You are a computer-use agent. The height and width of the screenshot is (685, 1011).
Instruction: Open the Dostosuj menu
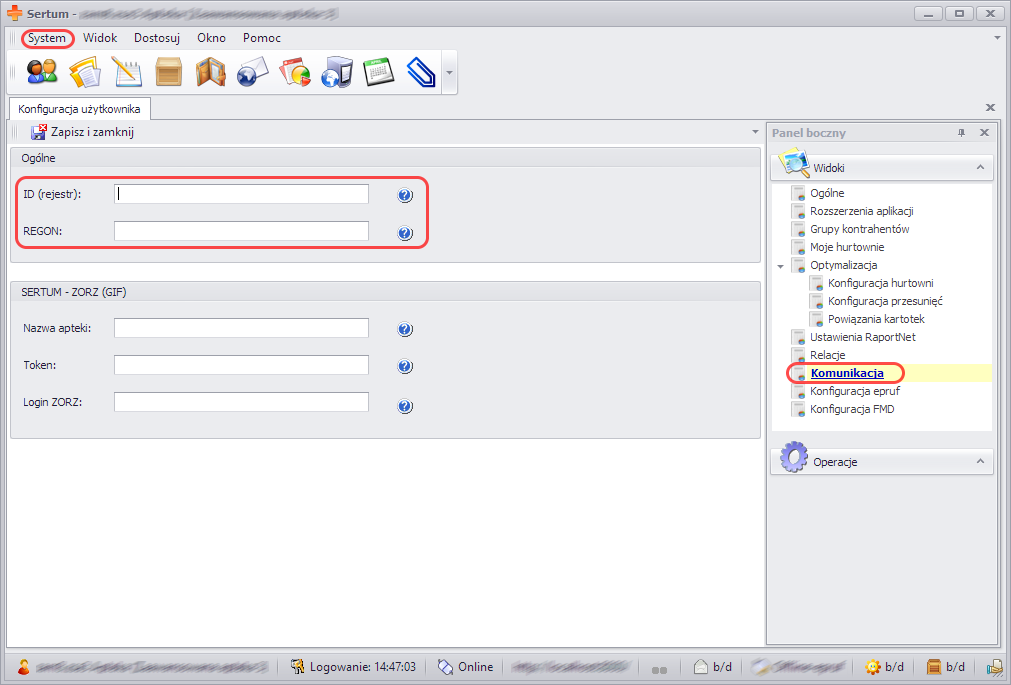pyautogui.click(x=157, y=38)
